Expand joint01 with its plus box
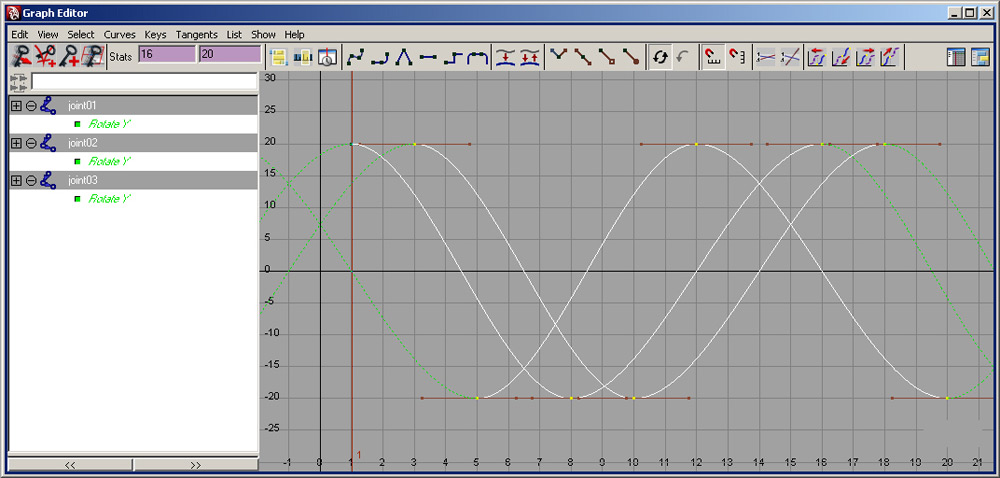The height and width of the screenshot is (478, 1000). click(15, 106)
